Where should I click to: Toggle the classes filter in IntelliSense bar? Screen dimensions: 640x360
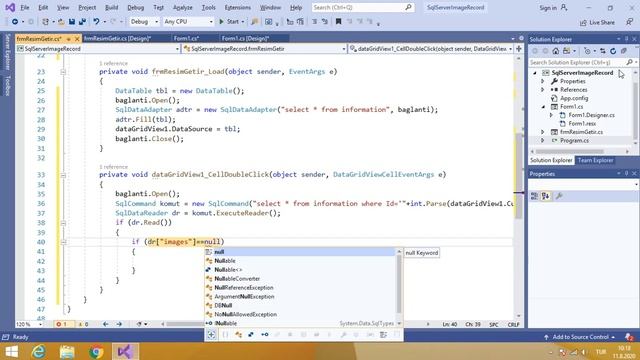tap(238, 335)
